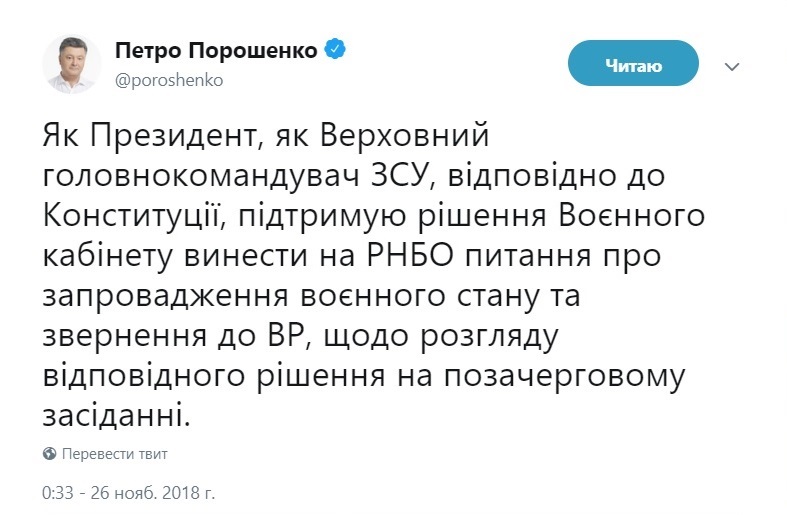Click the "Перевести твит" link
This screenshot has width=787, height=515.
click(x=114, y=453)
